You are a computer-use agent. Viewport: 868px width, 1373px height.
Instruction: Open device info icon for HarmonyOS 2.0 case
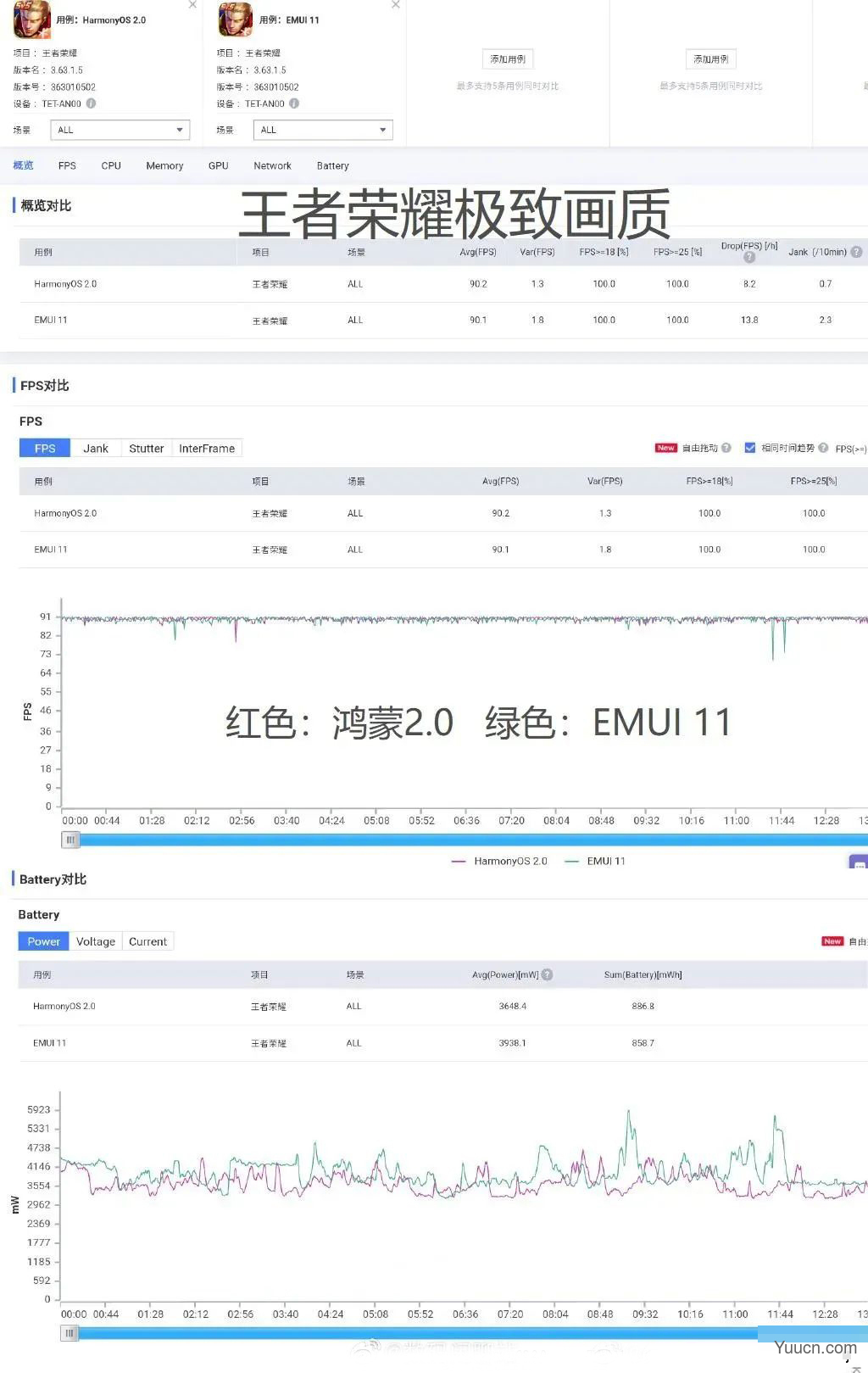coord(91,103)
